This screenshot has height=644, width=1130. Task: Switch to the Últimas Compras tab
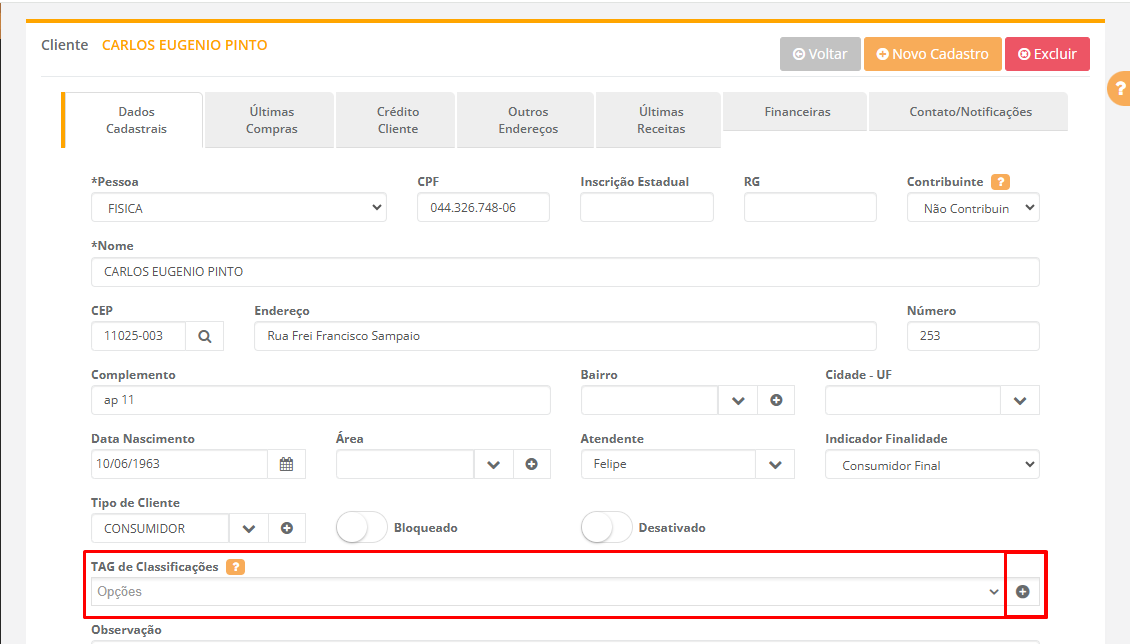tap(271, 120)
